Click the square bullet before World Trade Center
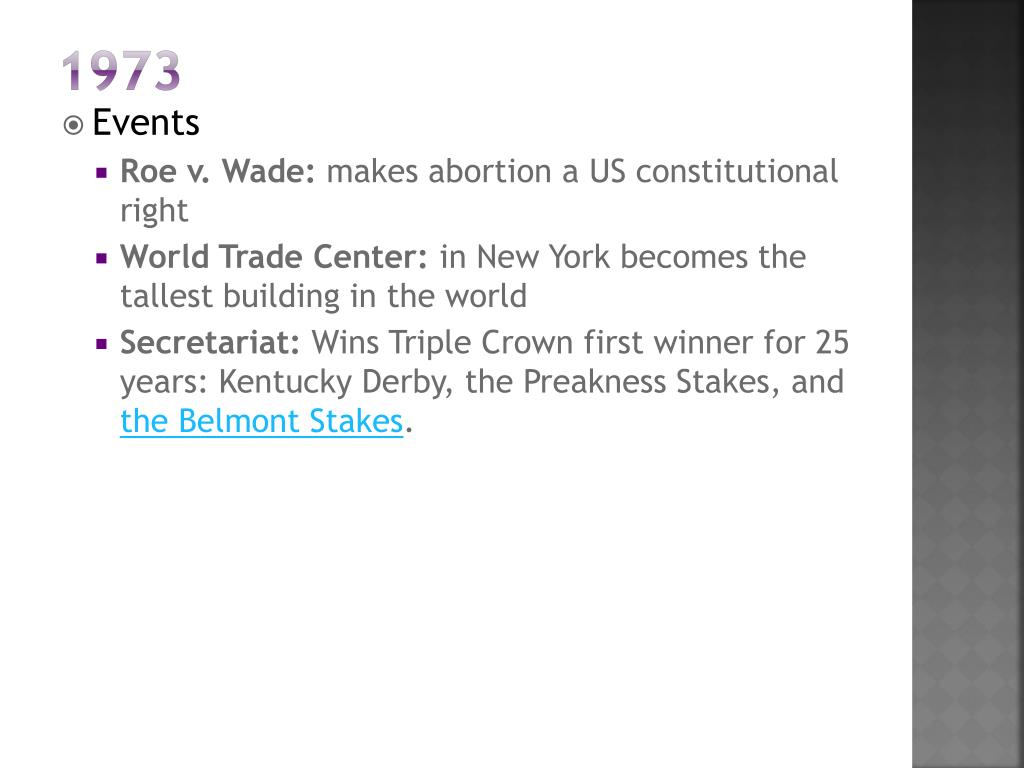The width and height of the screenshot is (1024, 768). point(101,259)
